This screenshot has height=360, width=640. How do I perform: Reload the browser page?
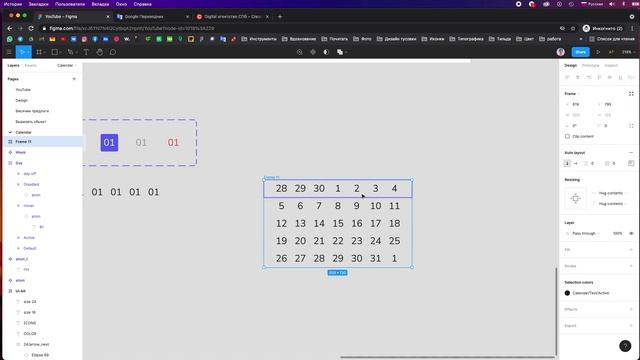pyautogui.click(x=31, y=29)
